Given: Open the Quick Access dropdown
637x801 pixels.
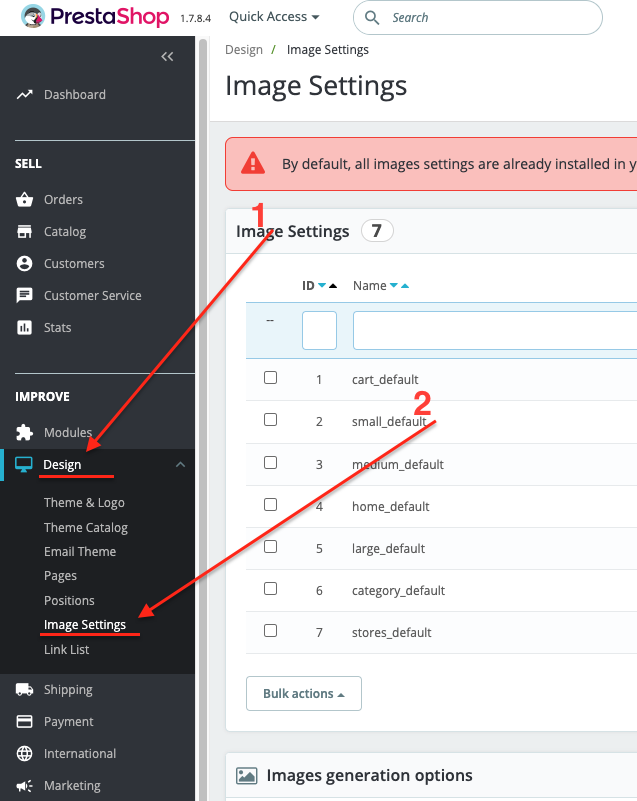Looking at the screenshot, I should (x=273, y=16).
